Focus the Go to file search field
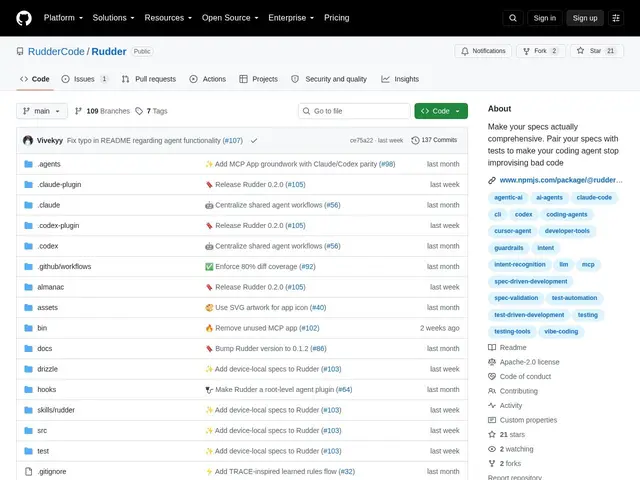Viewport: 640px width, 480px height. click(x=354, y=111)
